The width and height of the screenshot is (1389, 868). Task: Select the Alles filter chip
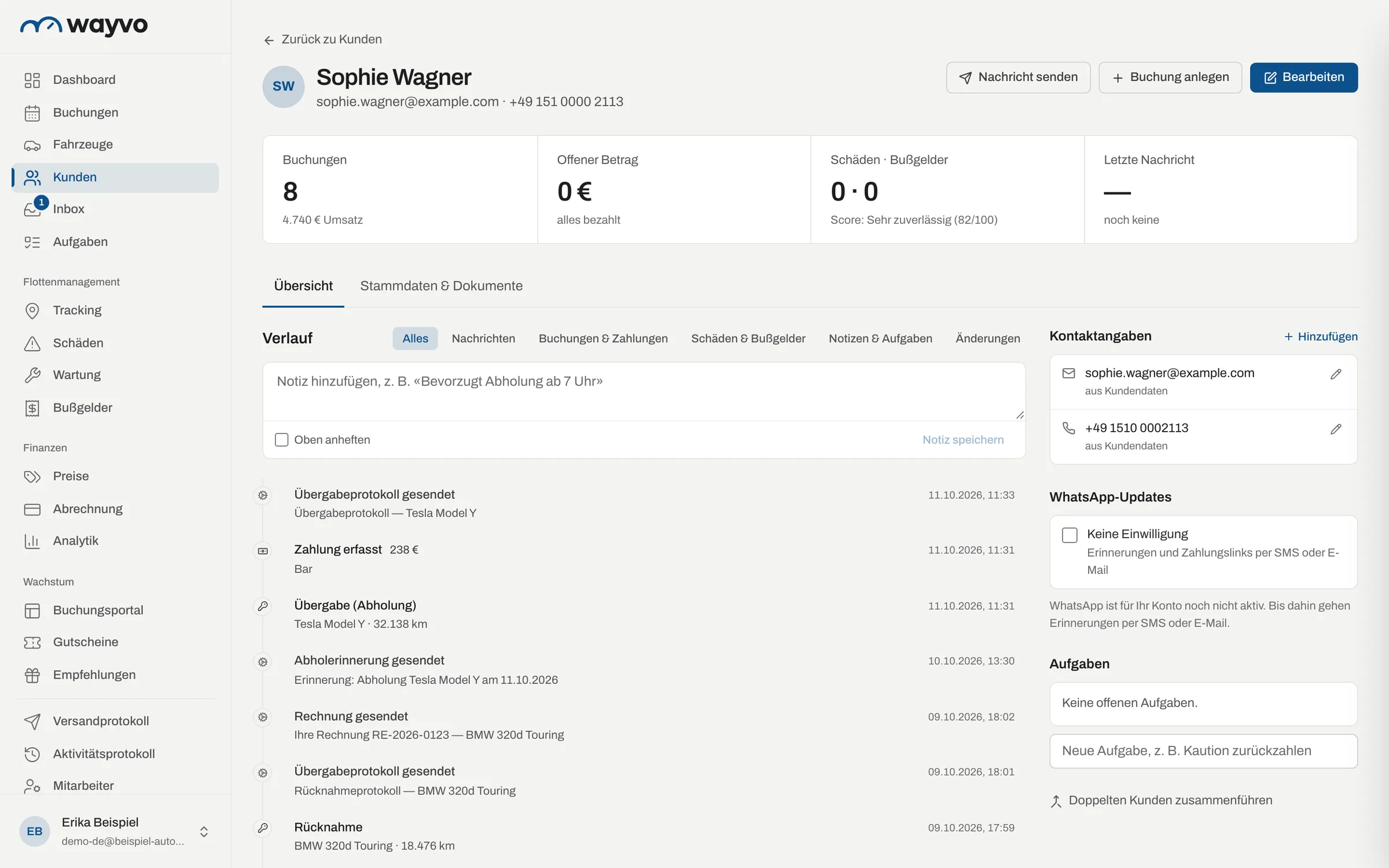(x=415, y=339)
